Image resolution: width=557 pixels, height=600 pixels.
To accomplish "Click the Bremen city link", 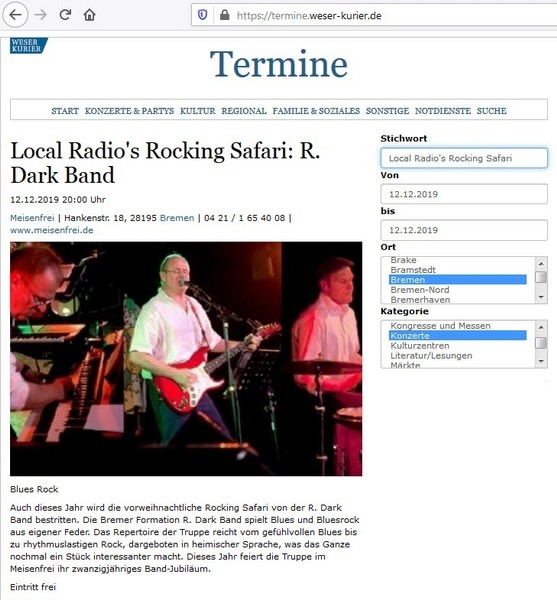I will click(x=177, y=218).
